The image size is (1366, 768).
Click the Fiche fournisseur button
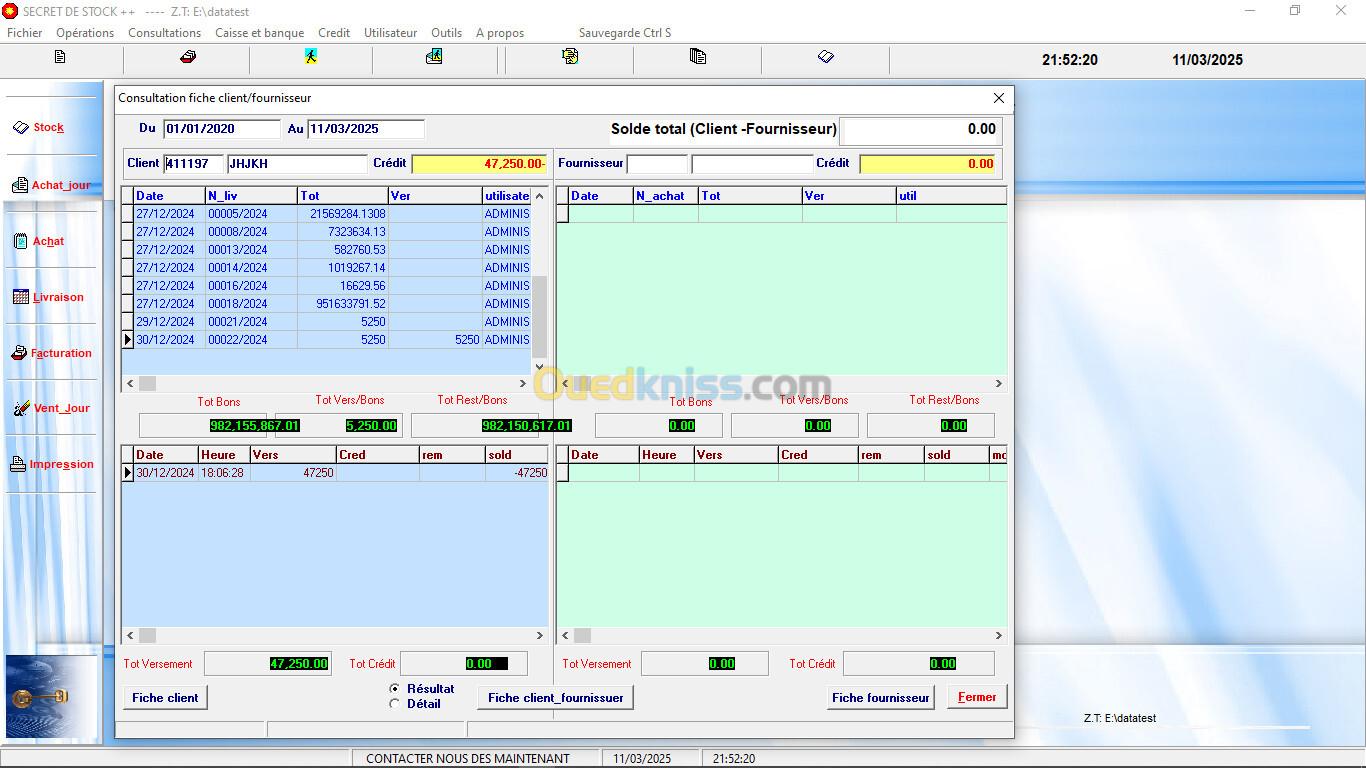point(880,698)
